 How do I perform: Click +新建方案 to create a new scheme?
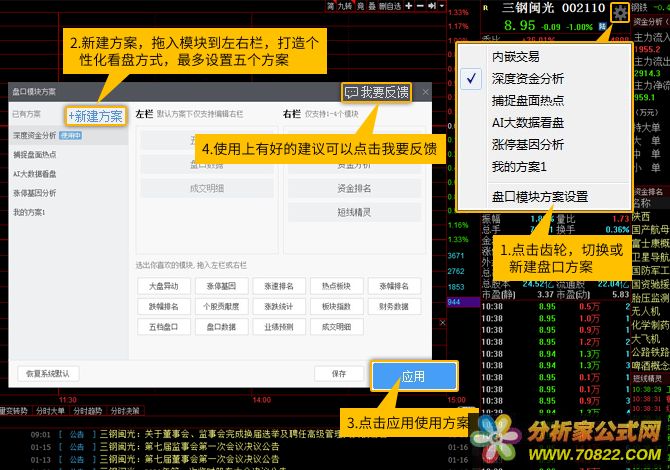(96, 116)
